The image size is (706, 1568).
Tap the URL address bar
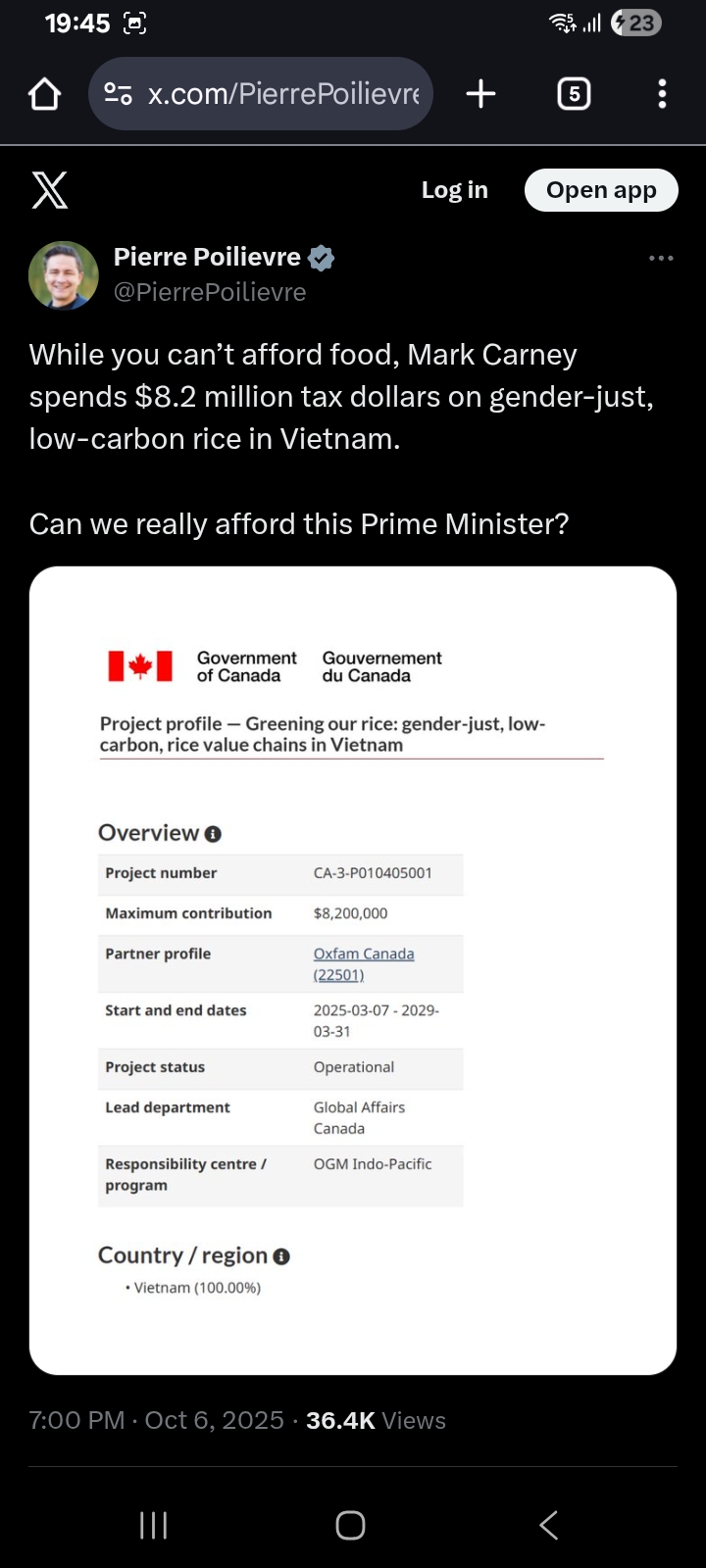pyautogui.click(x=282, y=94)
